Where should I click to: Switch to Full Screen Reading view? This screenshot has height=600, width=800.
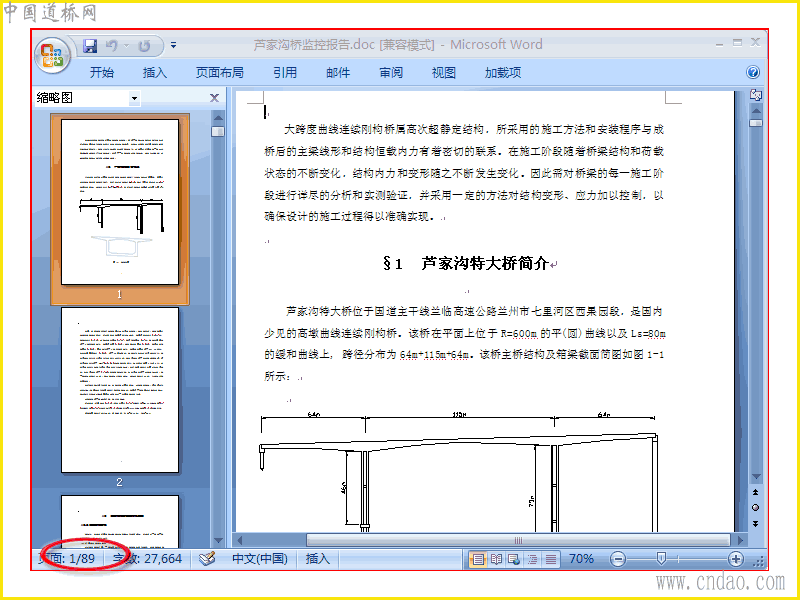[x=496, y=559]
